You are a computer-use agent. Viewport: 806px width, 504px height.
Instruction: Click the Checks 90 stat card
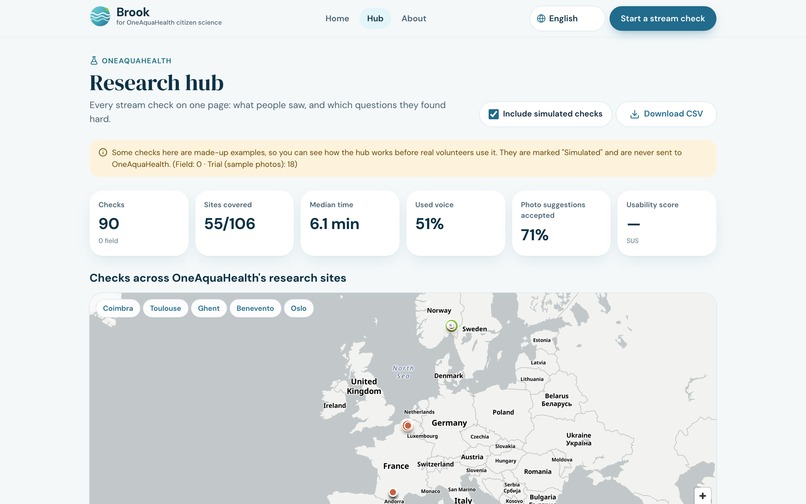(x=139, y=223)
